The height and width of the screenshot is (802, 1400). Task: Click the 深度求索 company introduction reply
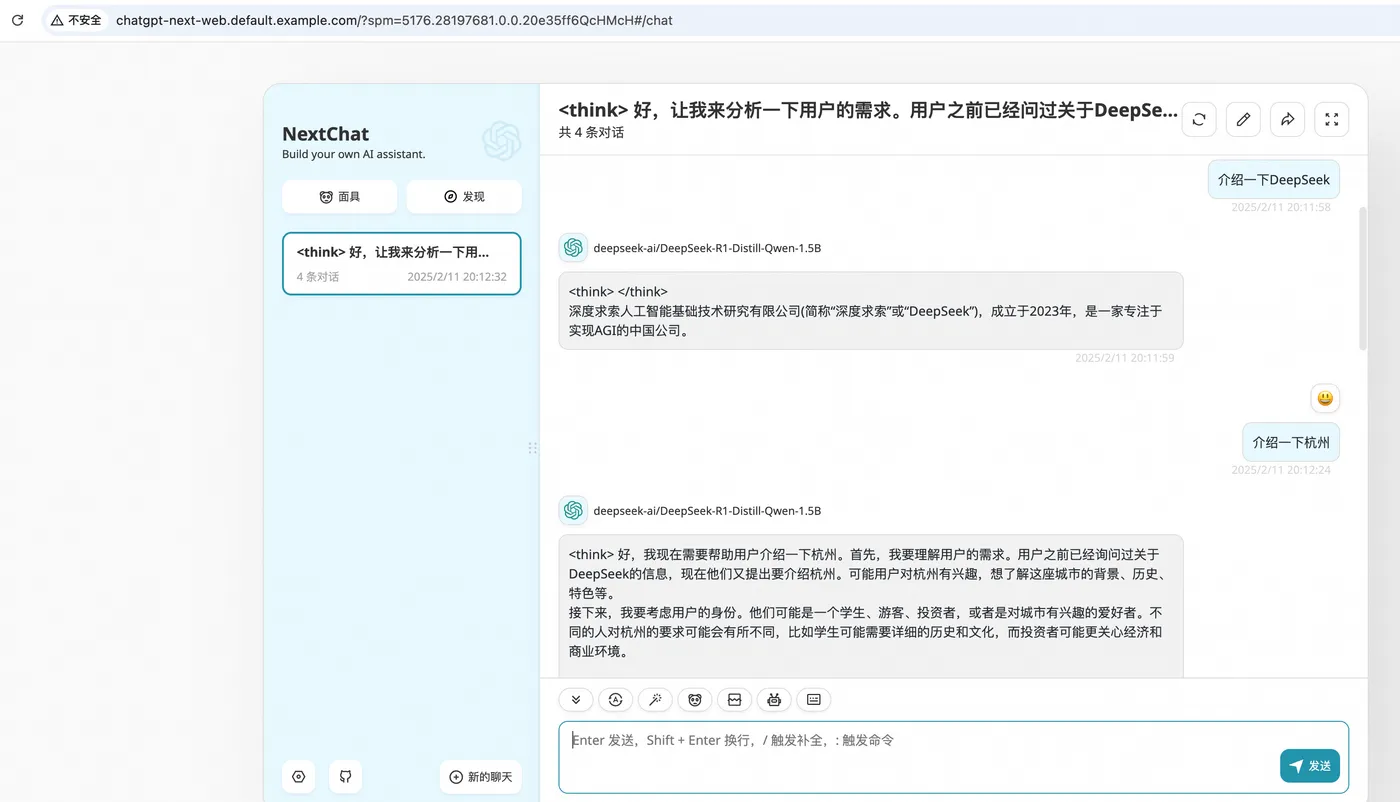pos(871,310)
